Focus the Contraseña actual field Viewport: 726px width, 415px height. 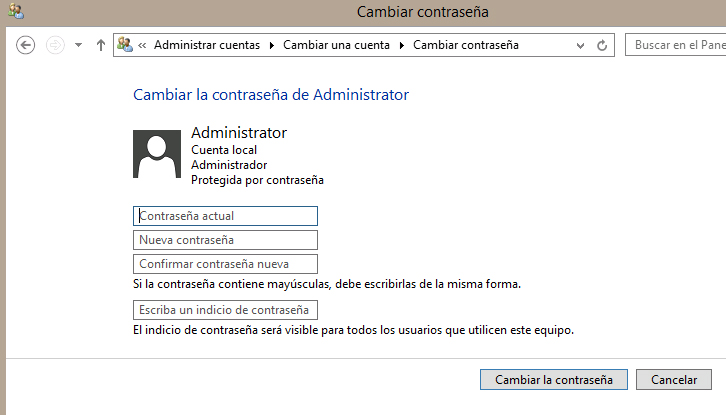[225, 216]
